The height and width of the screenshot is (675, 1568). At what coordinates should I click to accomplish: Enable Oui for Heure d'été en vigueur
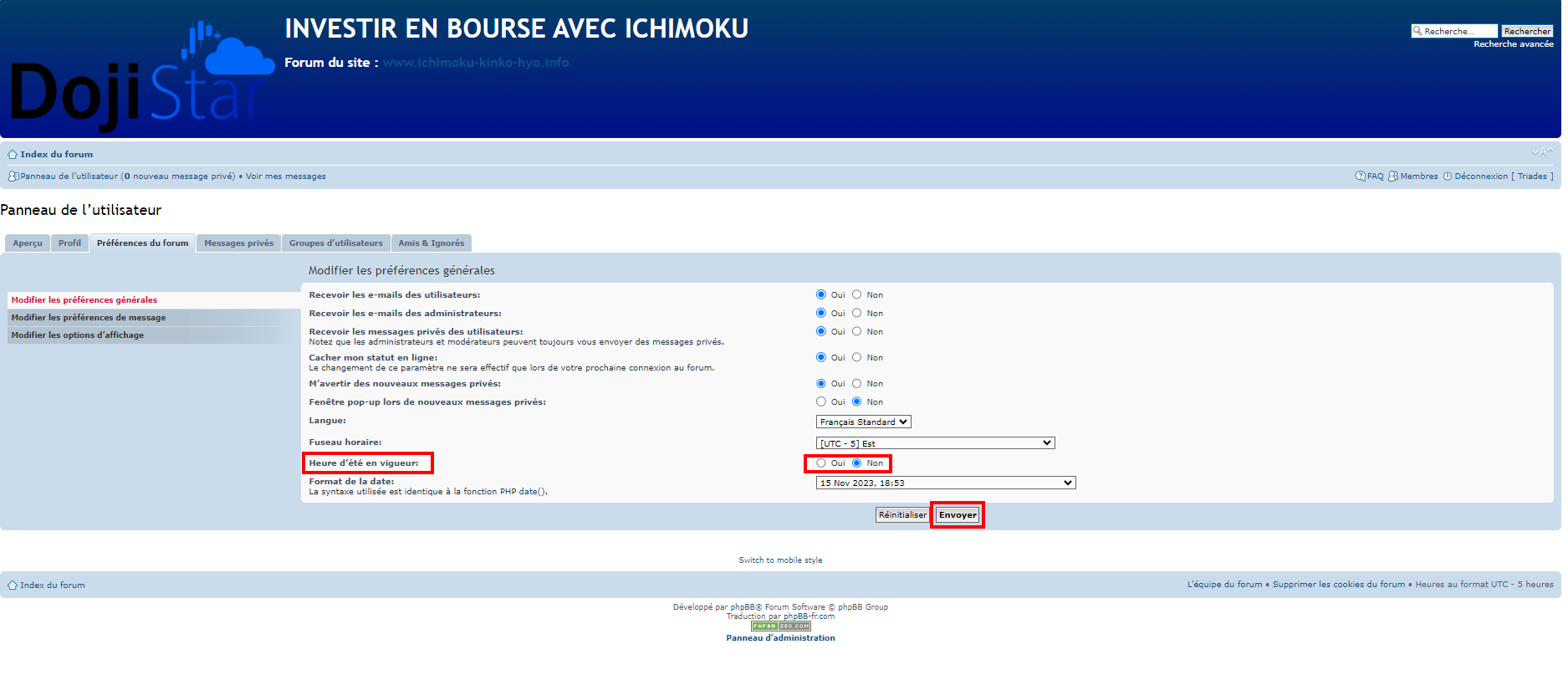pos(821,463)
